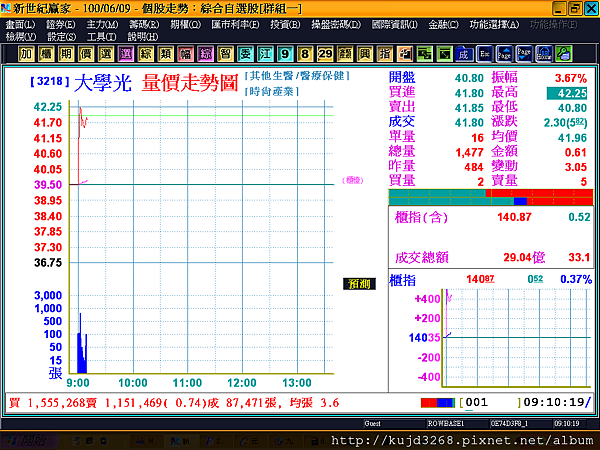Click the cyan 9 toolbar icon
This screenshot has height=450, width=600.
click(x=285, y=54)
